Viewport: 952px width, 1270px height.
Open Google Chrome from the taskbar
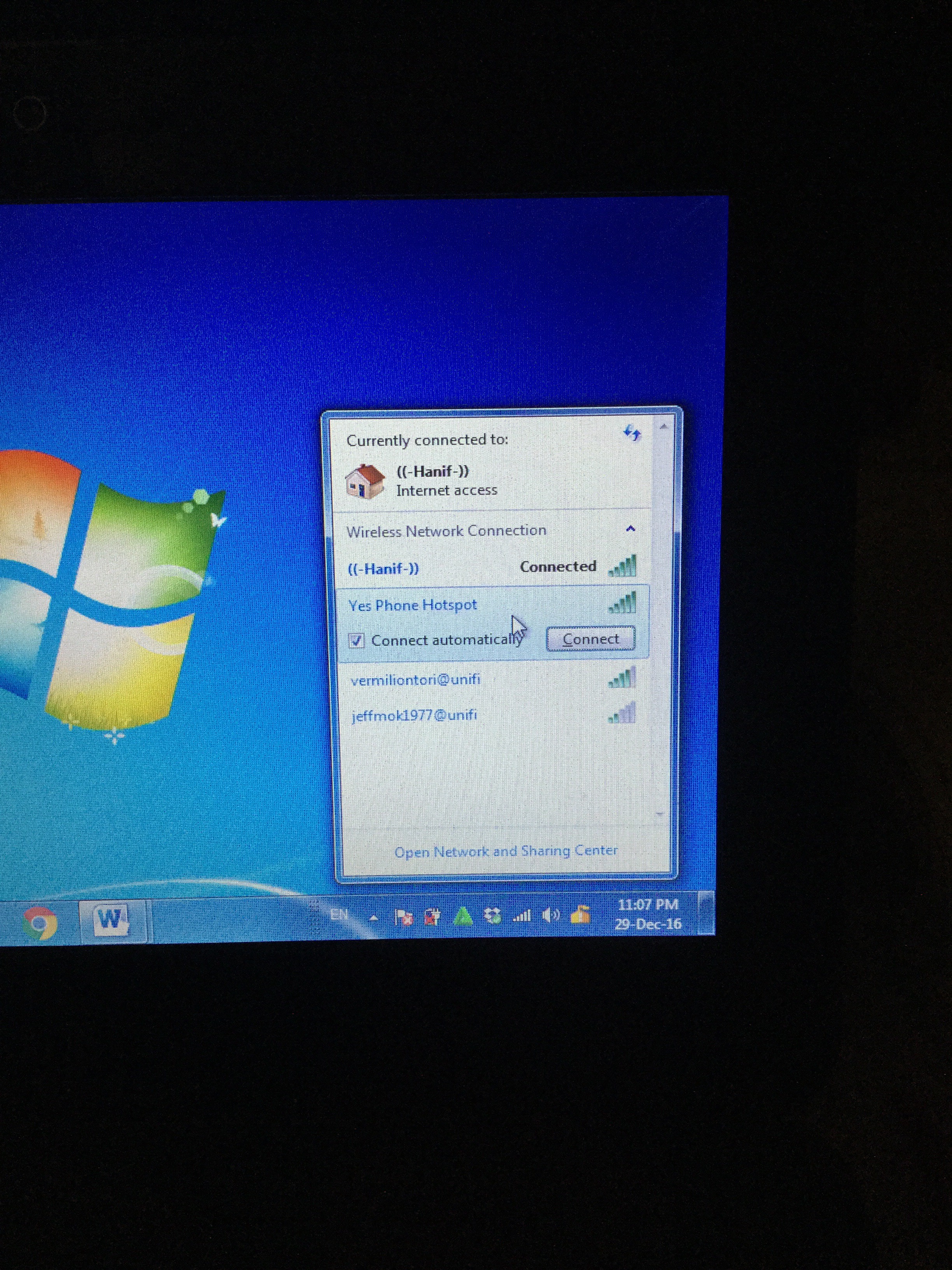pos(40,923)
